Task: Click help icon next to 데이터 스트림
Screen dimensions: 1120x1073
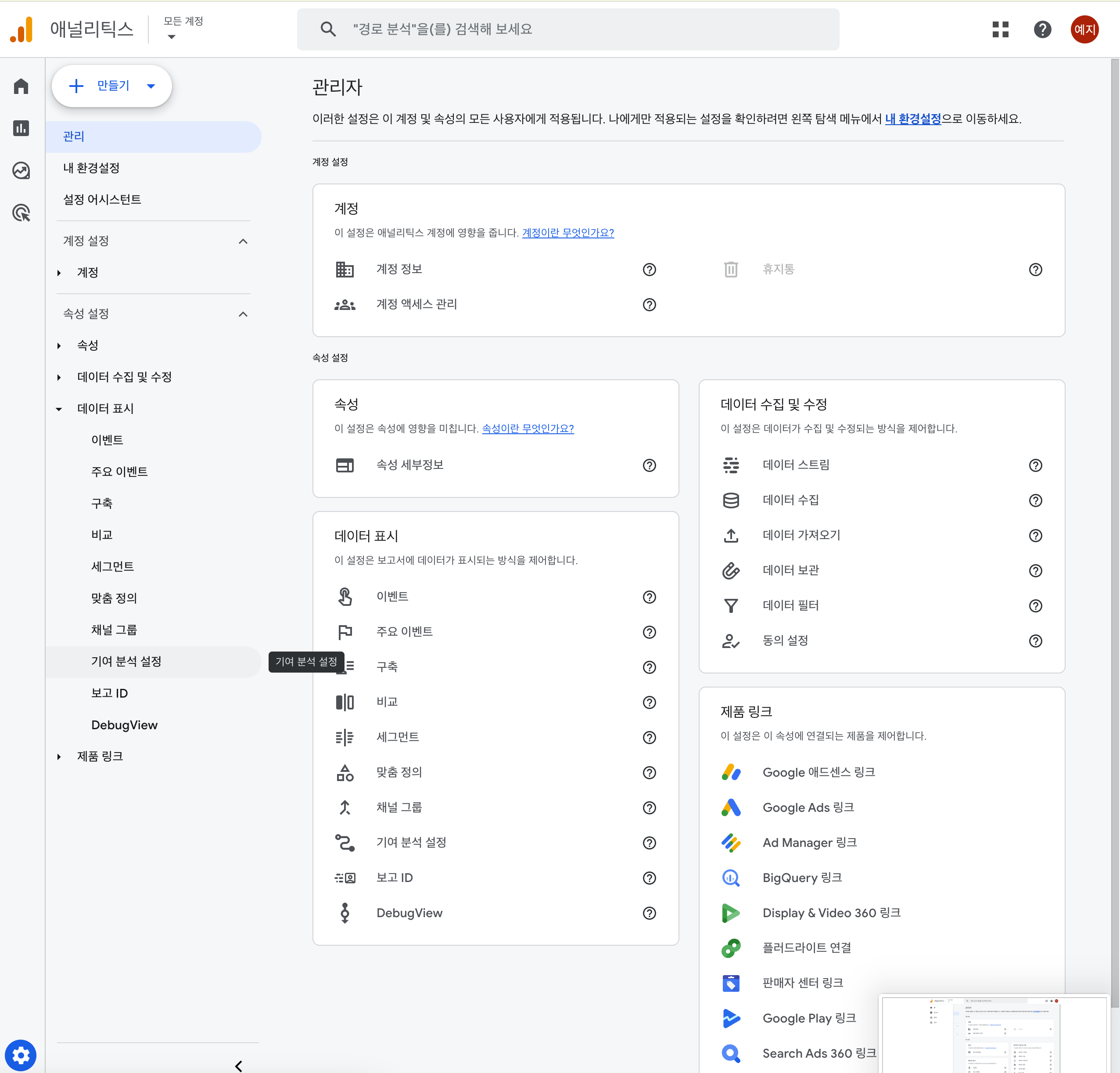Action: click(x=1035, y=465)
